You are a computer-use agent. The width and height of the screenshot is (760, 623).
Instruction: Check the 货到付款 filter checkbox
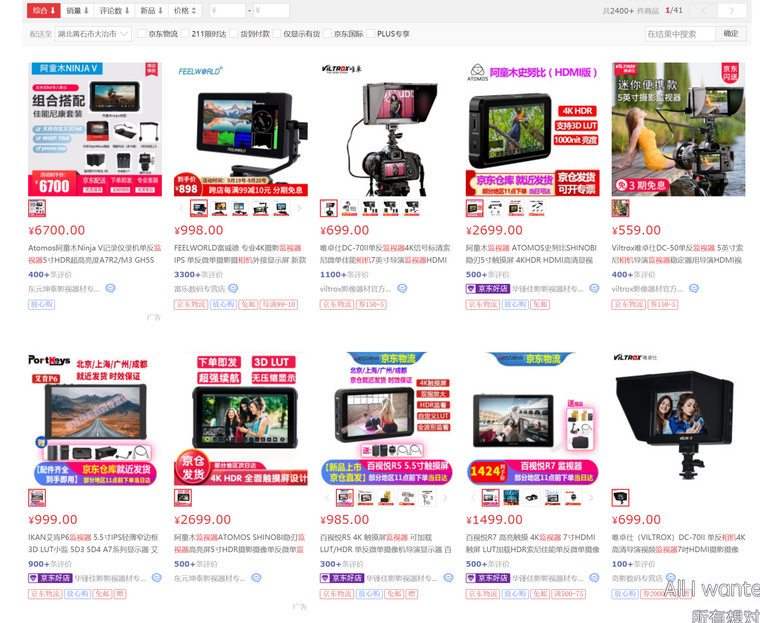pyautogui.click(x=234, y=33)
